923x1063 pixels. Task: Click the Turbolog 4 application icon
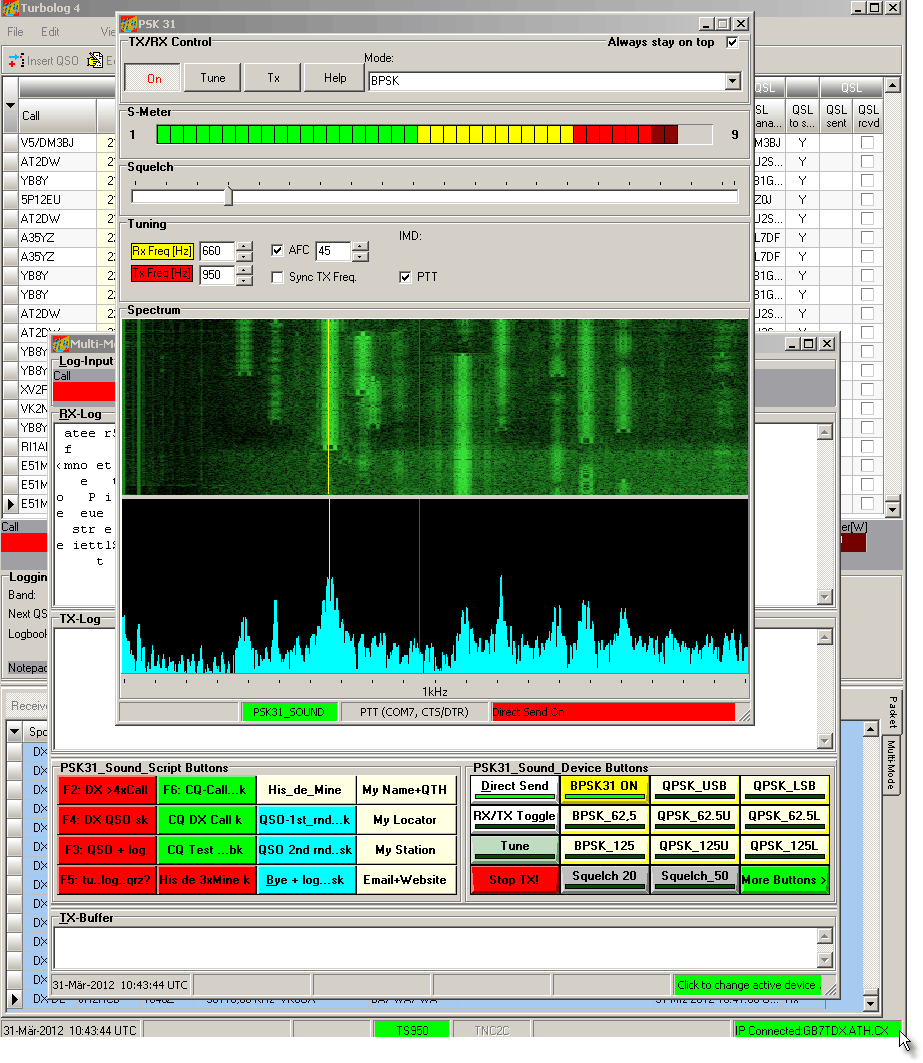10,8
